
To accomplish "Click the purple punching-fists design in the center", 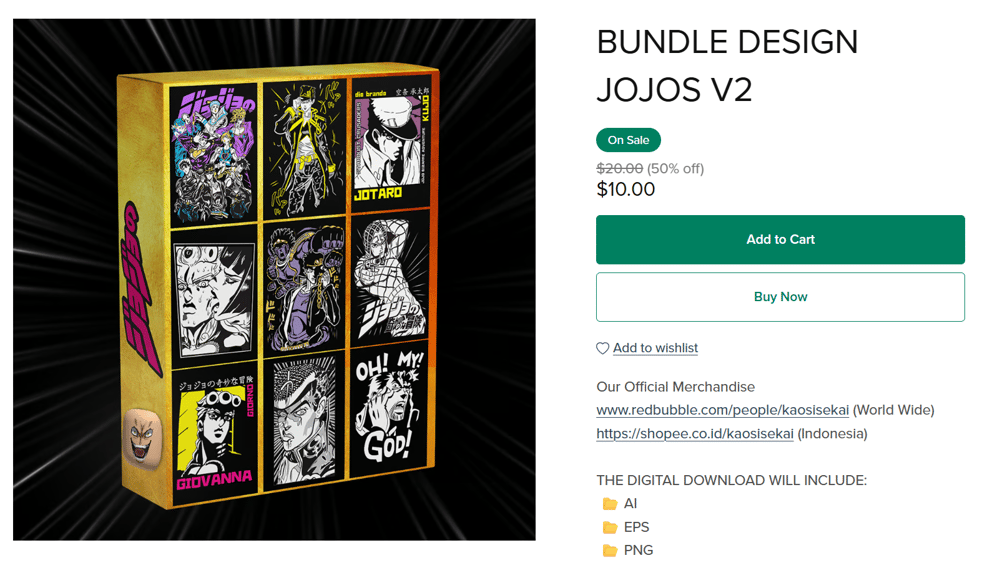I will click(x=304, y=286).
